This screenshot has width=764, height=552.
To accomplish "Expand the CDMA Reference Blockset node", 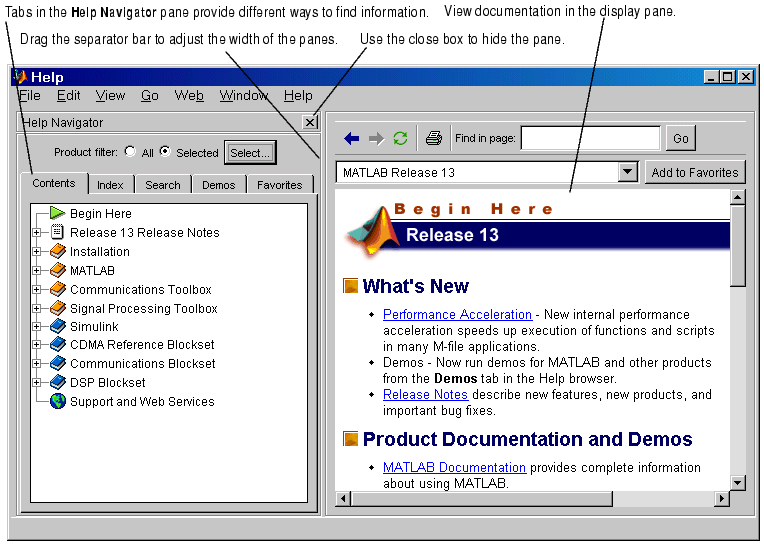I will point(37,345).
